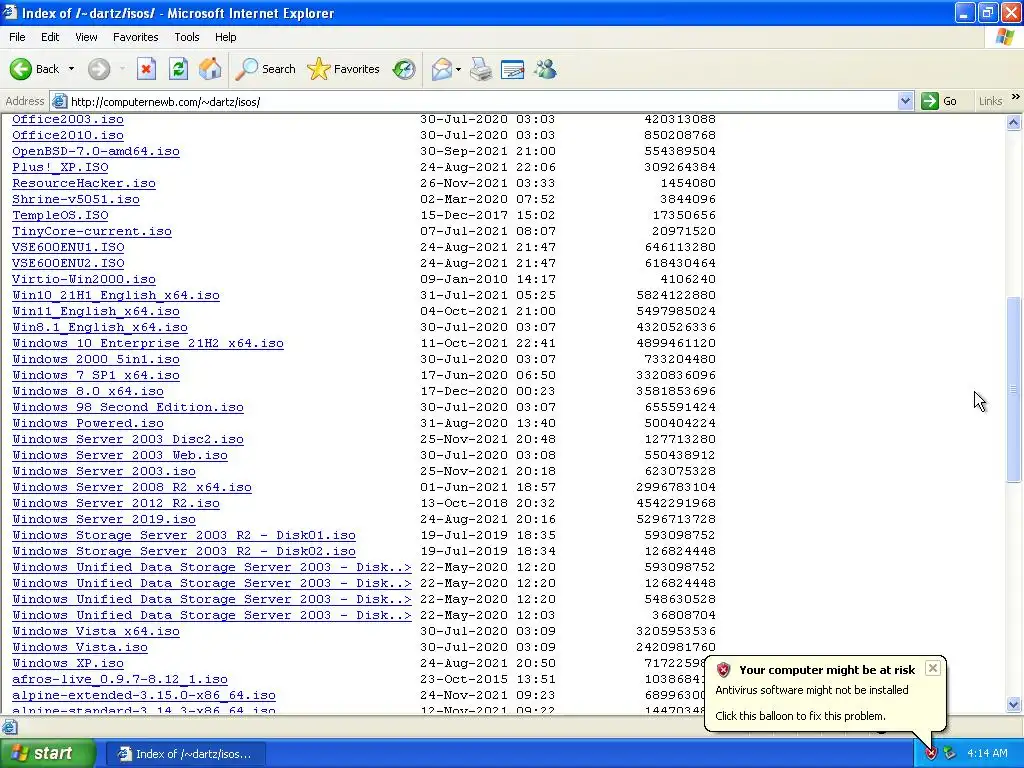Image resolution: width=1024 pixels, height=768 pixels.
Task: Click the IE title bar icon
Action: 10,12
